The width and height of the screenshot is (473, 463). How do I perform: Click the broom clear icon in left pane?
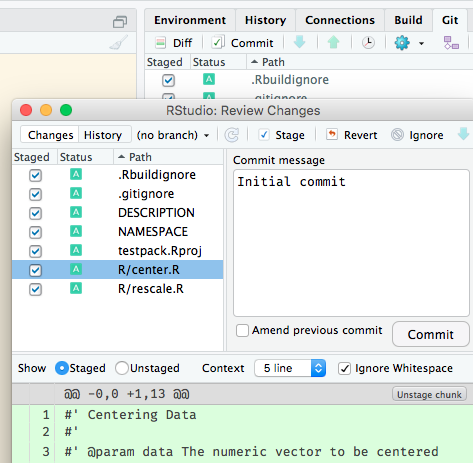point(118,43)
